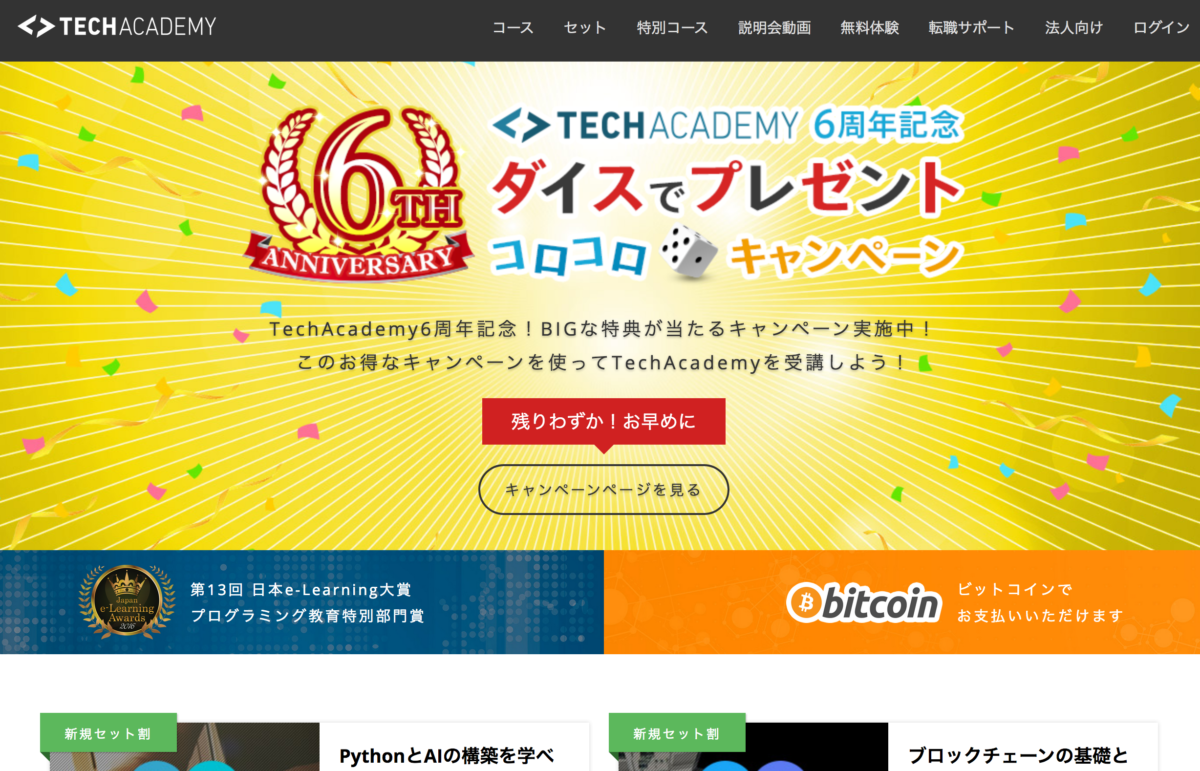Click the e-Learning Awards crown badge
The image size is (1200, 771).
[127, 603]
